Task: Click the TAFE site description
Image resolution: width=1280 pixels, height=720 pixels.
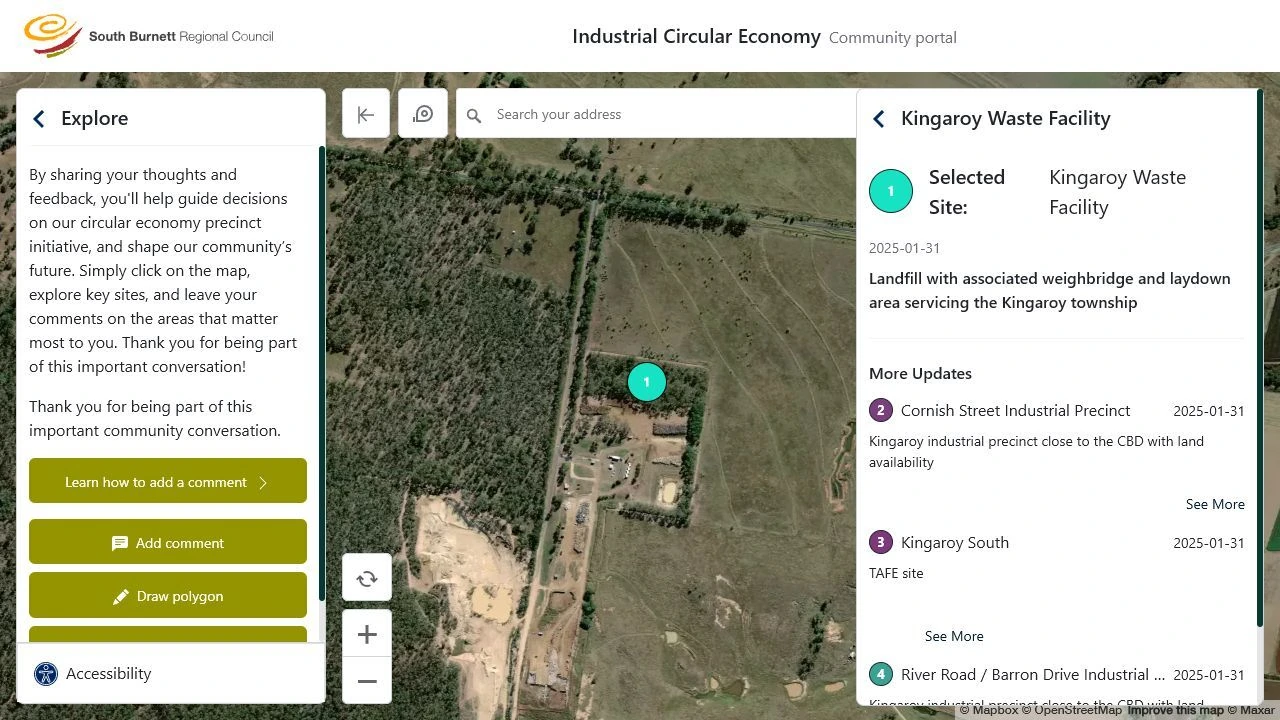Action: coord(896,573)
